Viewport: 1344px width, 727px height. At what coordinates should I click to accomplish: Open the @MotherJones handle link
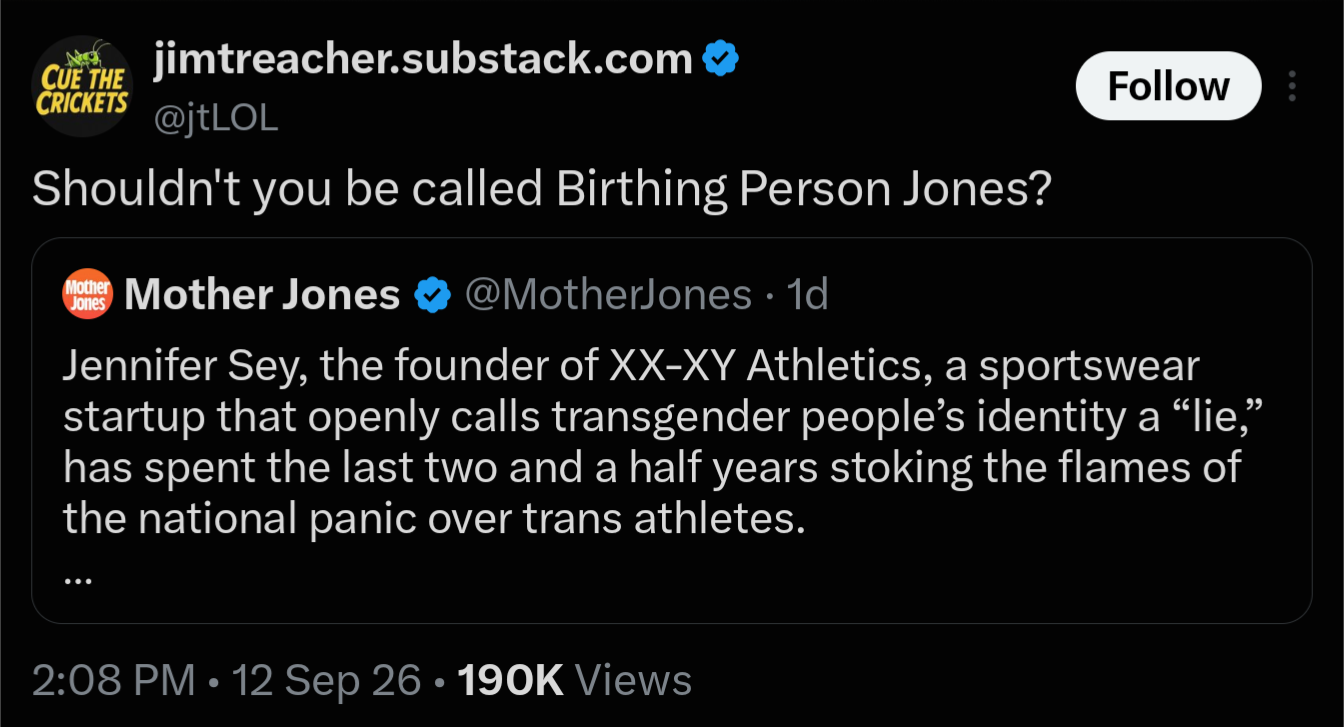click(x=608, y=295)
